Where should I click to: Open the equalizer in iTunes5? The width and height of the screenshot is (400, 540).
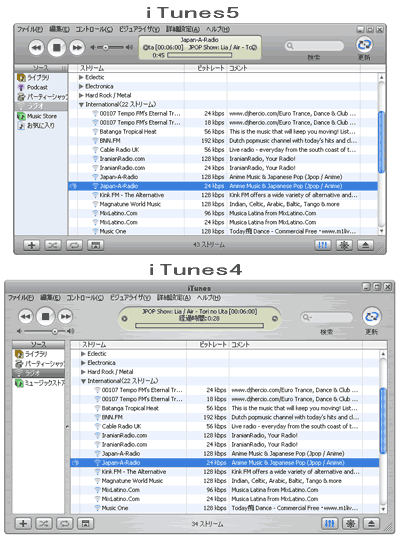coord(323,245)
